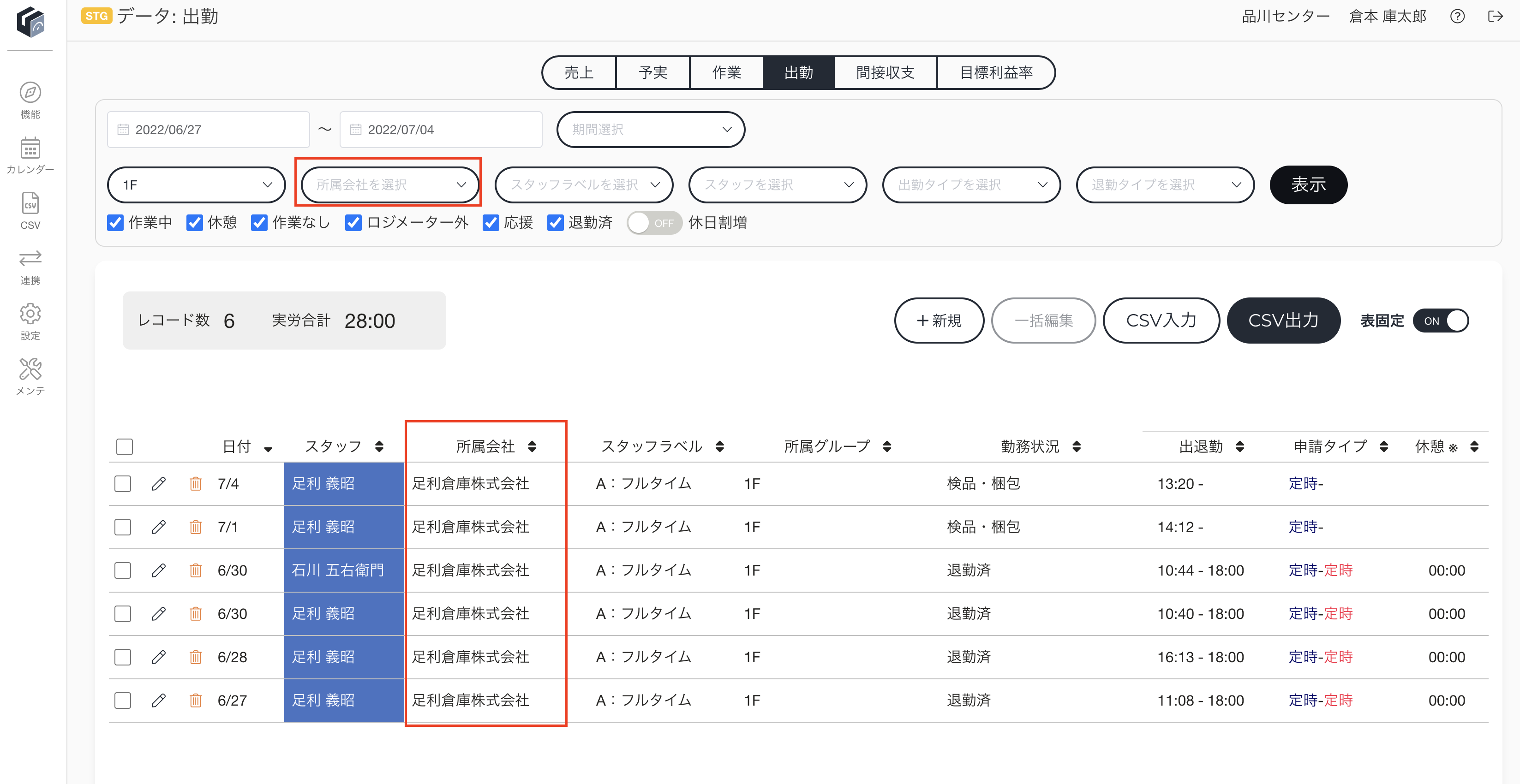Click the start date field 2022/06/27

(208, 130)
